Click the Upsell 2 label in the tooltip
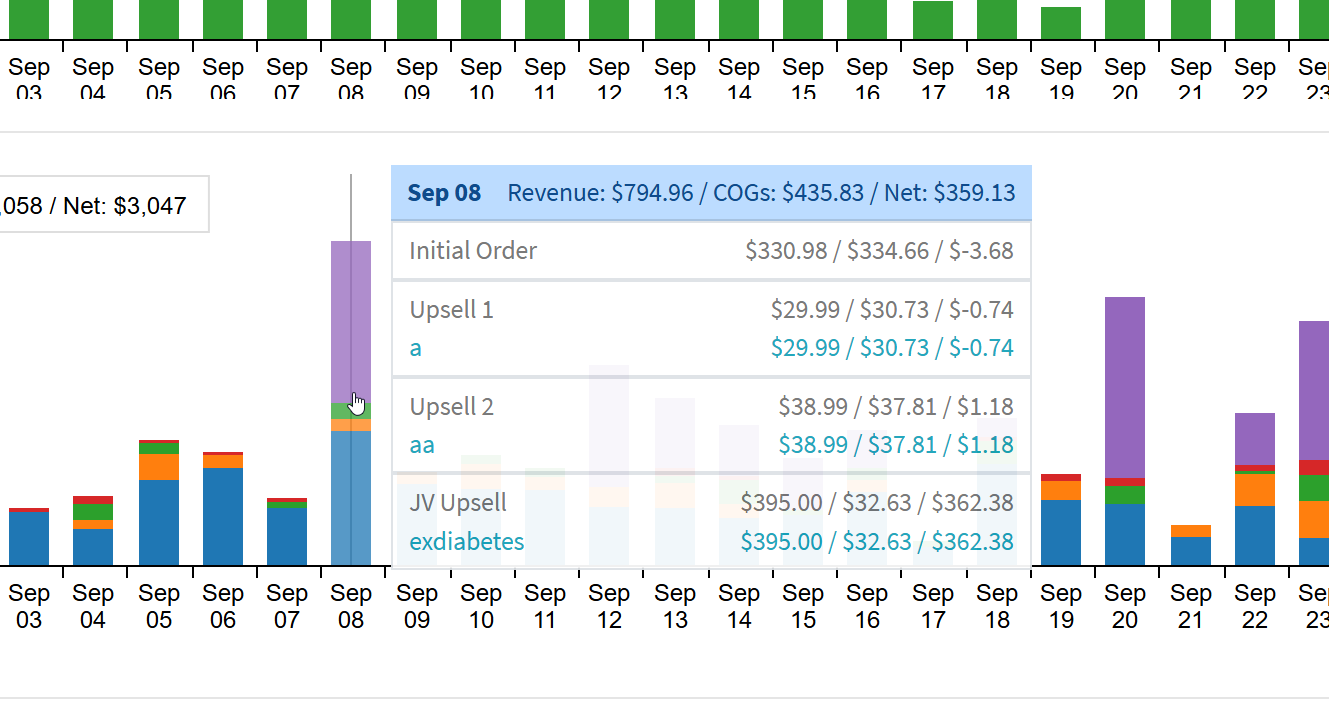The image size is (1329, 711). [x=452, y=407]
